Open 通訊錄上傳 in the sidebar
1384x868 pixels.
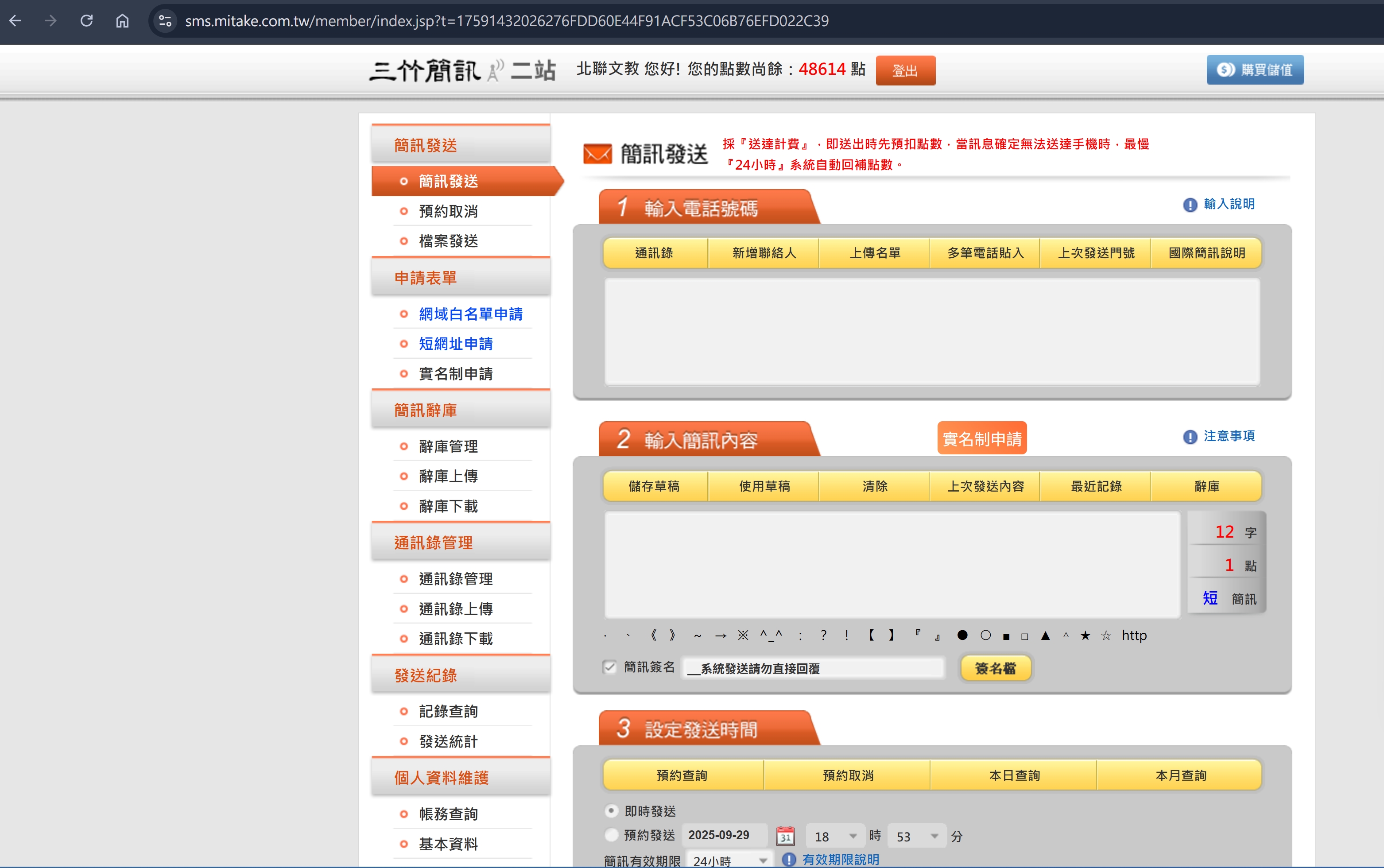pyautogui.click(x=456, y=609)
